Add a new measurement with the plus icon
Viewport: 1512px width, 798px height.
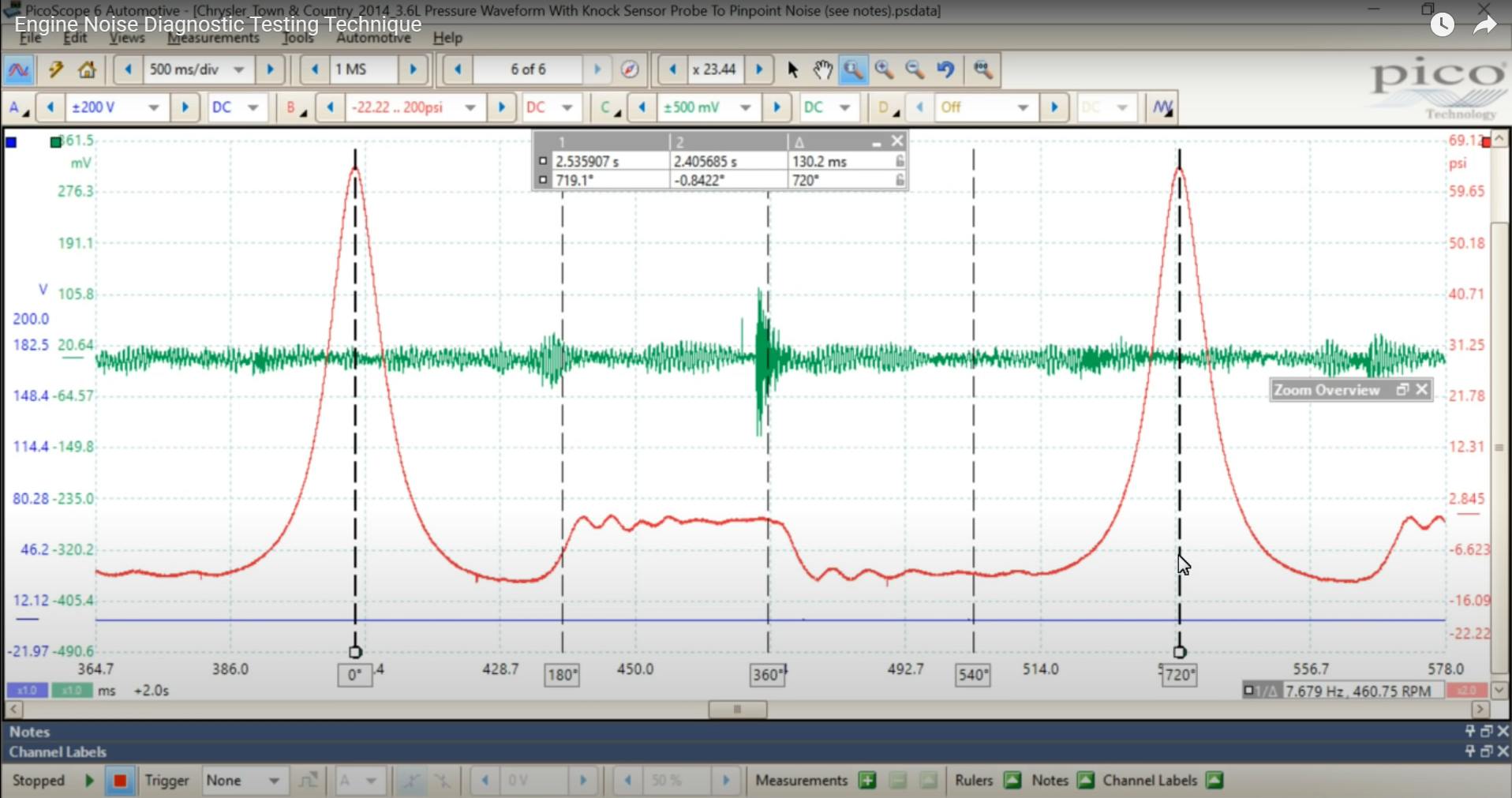pyautogui.click(x=867, y=780)
